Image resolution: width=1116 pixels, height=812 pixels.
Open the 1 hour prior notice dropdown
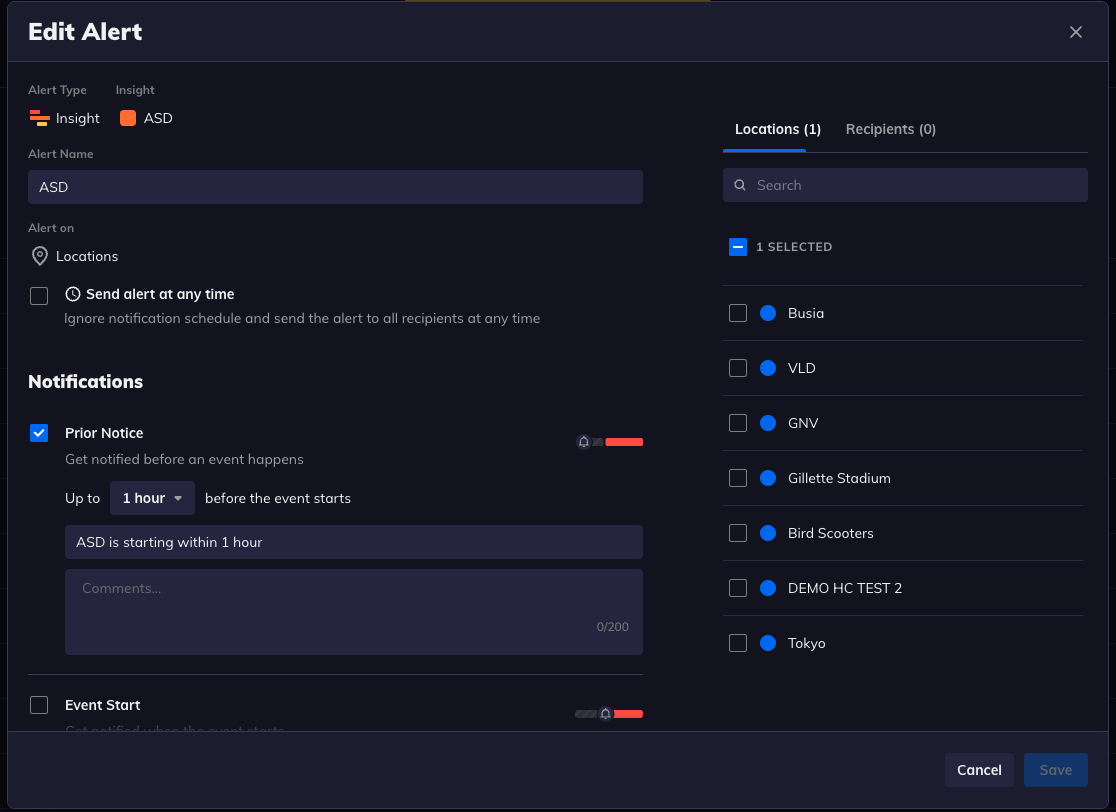click(x=152, y=498)
